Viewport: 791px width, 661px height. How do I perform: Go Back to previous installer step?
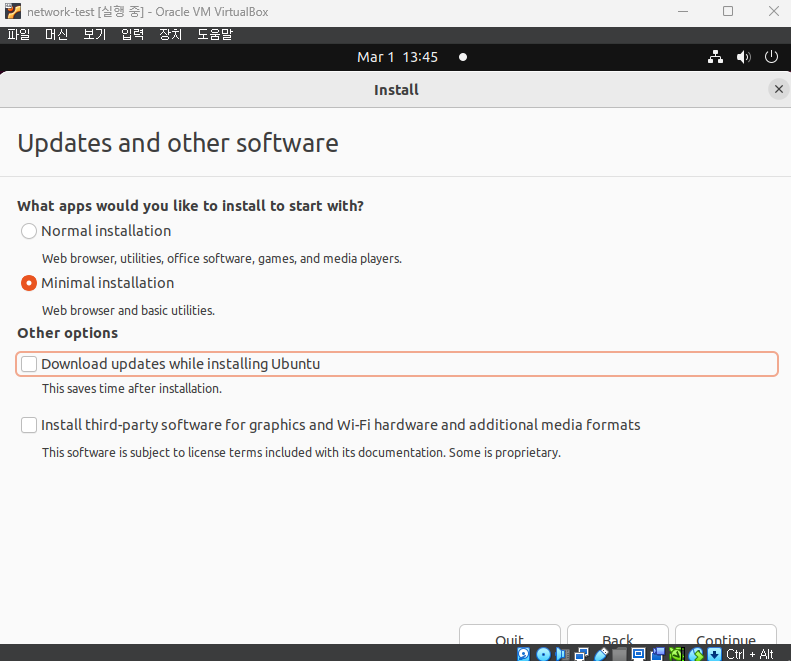(x=617, y=635)
